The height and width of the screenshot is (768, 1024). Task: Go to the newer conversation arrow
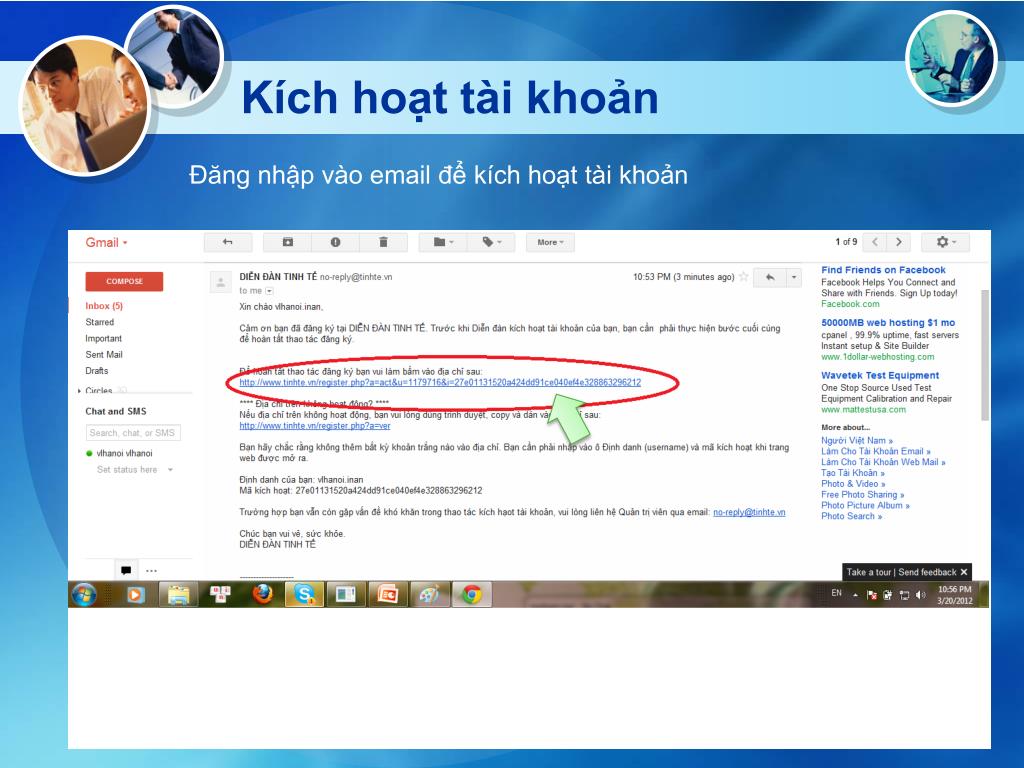(x=875, y=242)
